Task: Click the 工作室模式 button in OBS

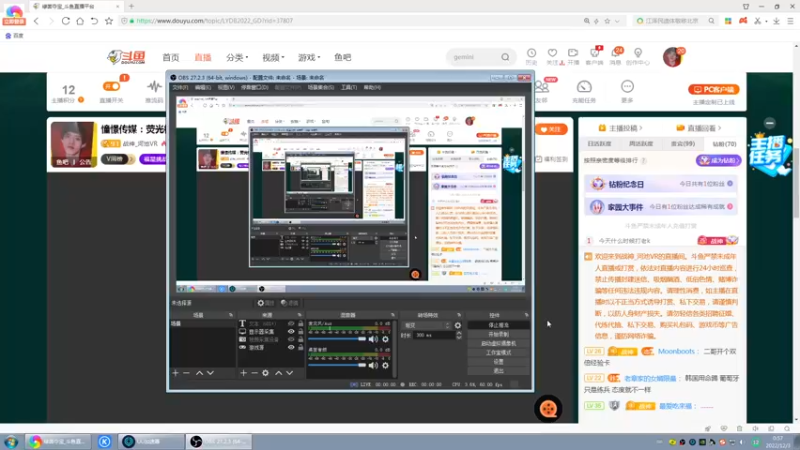Action: coord(498,353)
